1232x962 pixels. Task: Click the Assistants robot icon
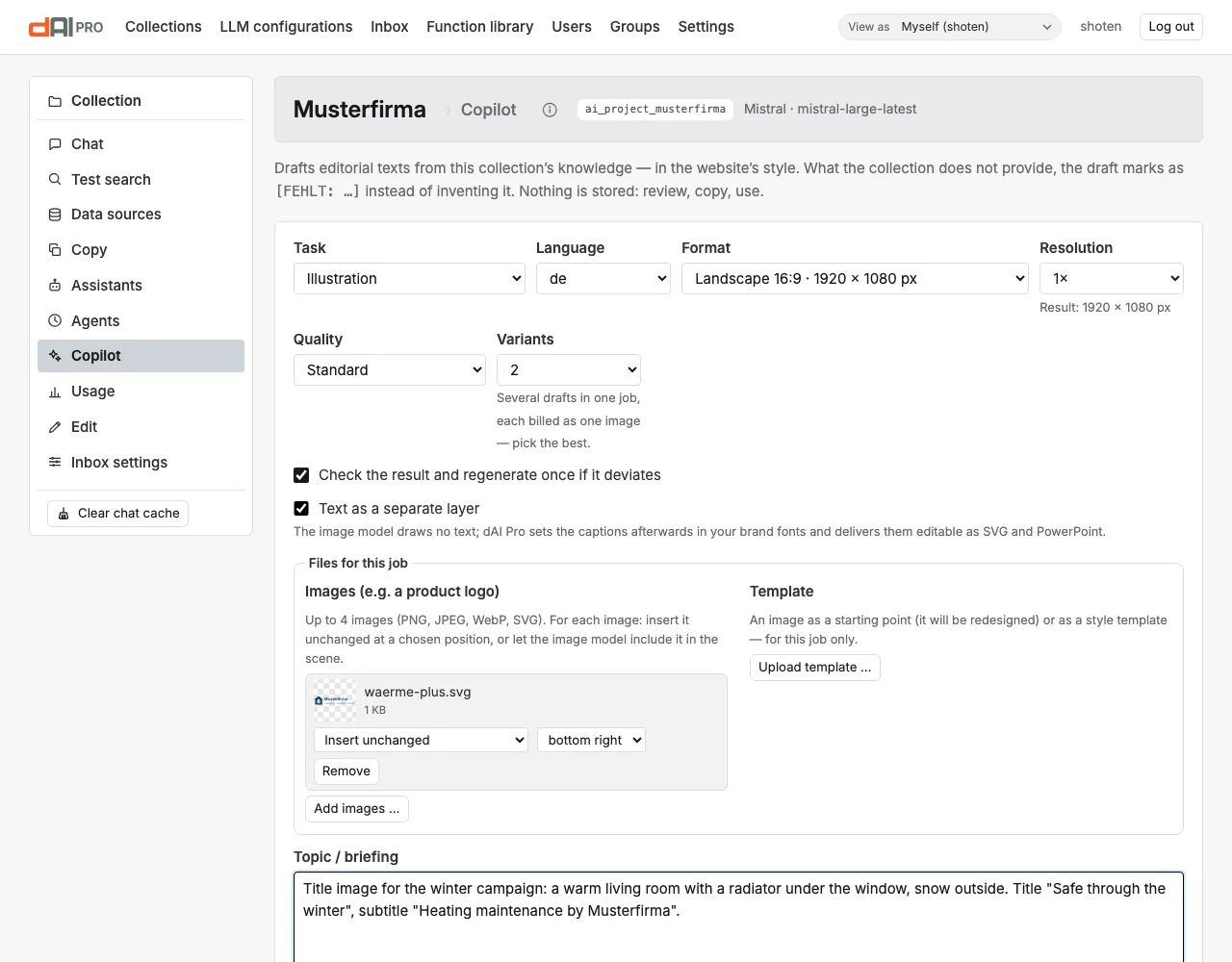(55, 286)
